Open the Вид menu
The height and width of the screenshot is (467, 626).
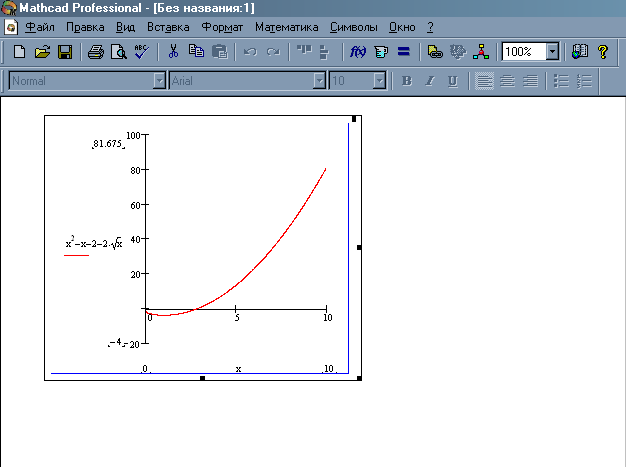125,27
